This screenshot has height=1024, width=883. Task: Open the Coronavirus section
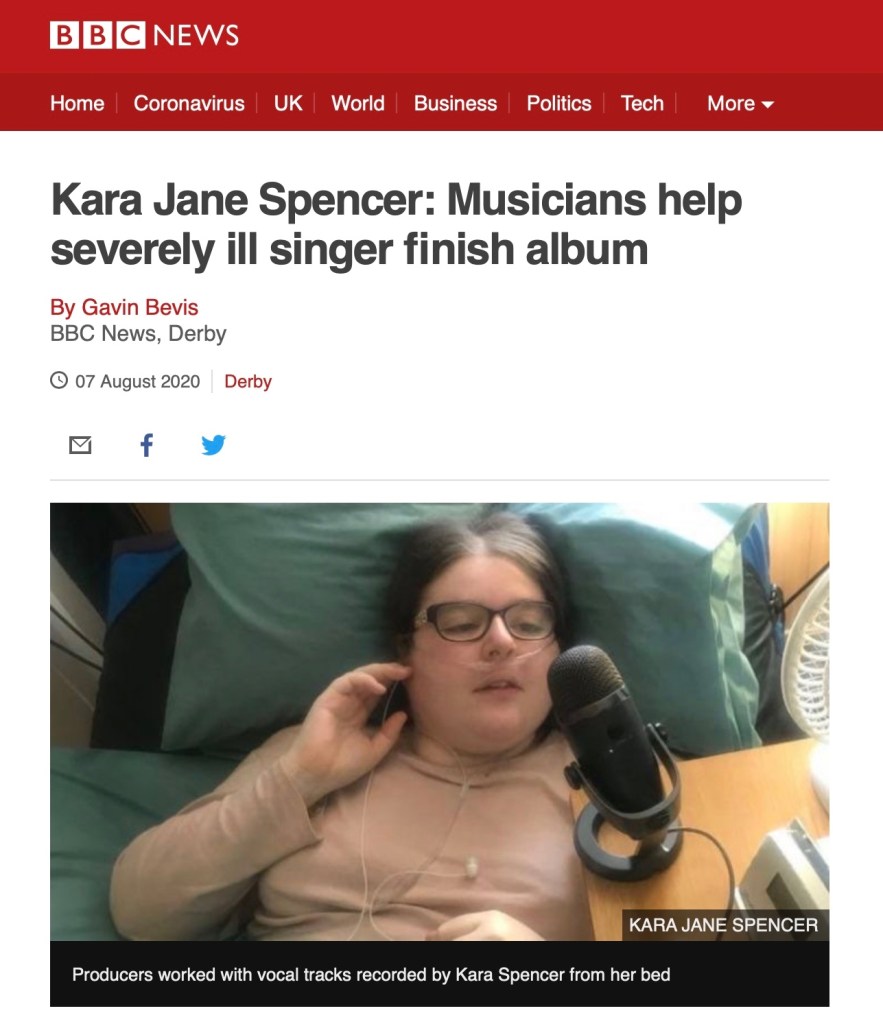pyautogui.click(x=189, y=103)
